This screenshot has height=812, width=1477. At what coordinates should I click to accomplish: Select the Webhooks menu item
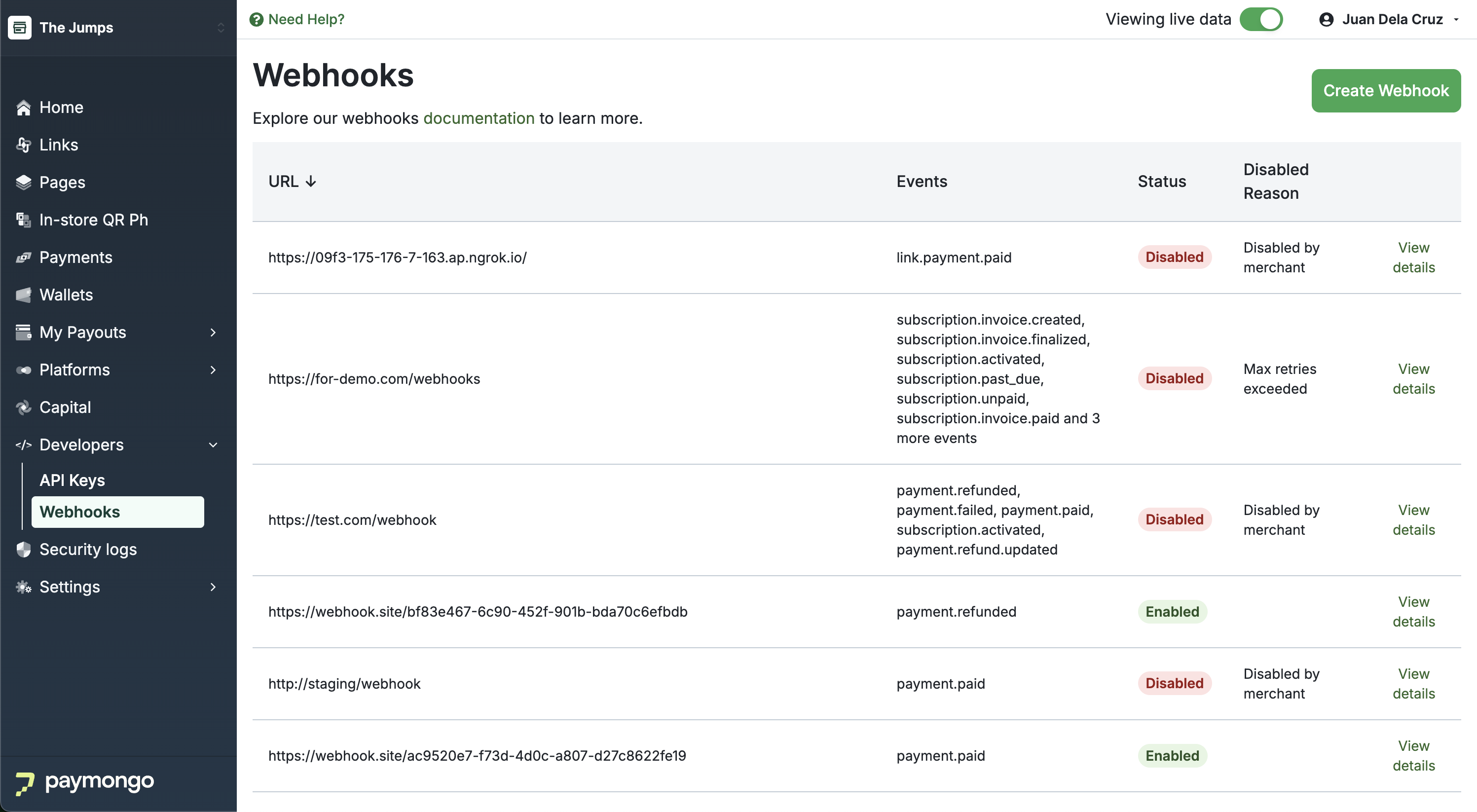(x=117, y=512)
